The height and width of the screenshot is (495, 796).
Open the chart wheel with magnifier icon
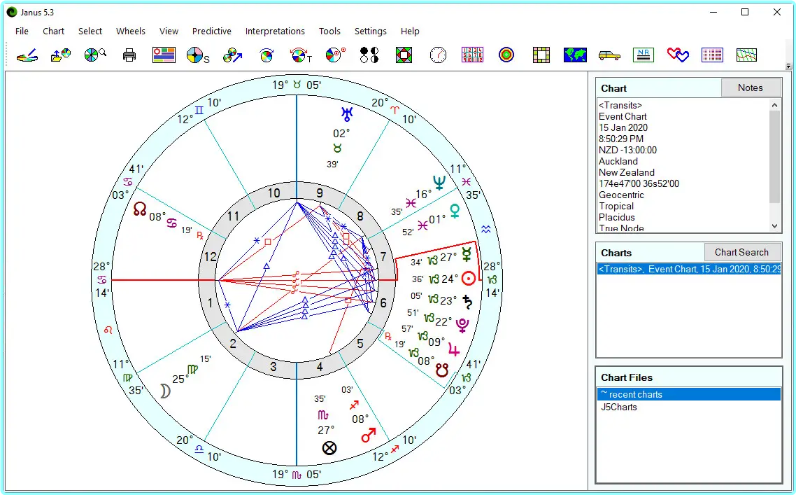click(x=95, y=54)
